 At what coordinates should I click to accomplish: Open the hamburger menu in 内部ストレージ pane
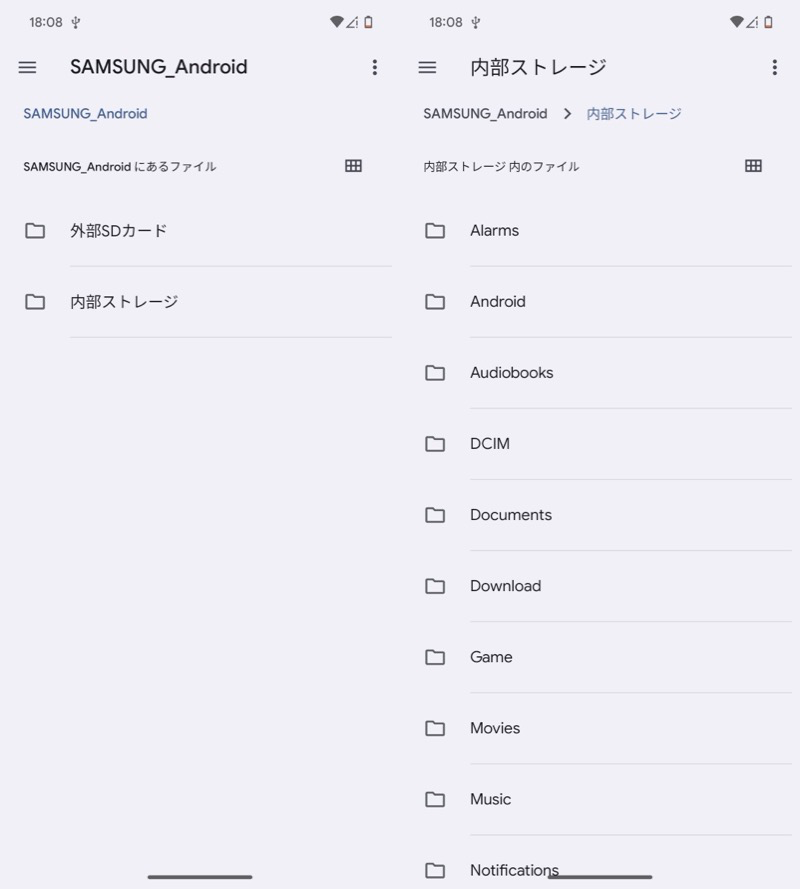coord(427,67)
